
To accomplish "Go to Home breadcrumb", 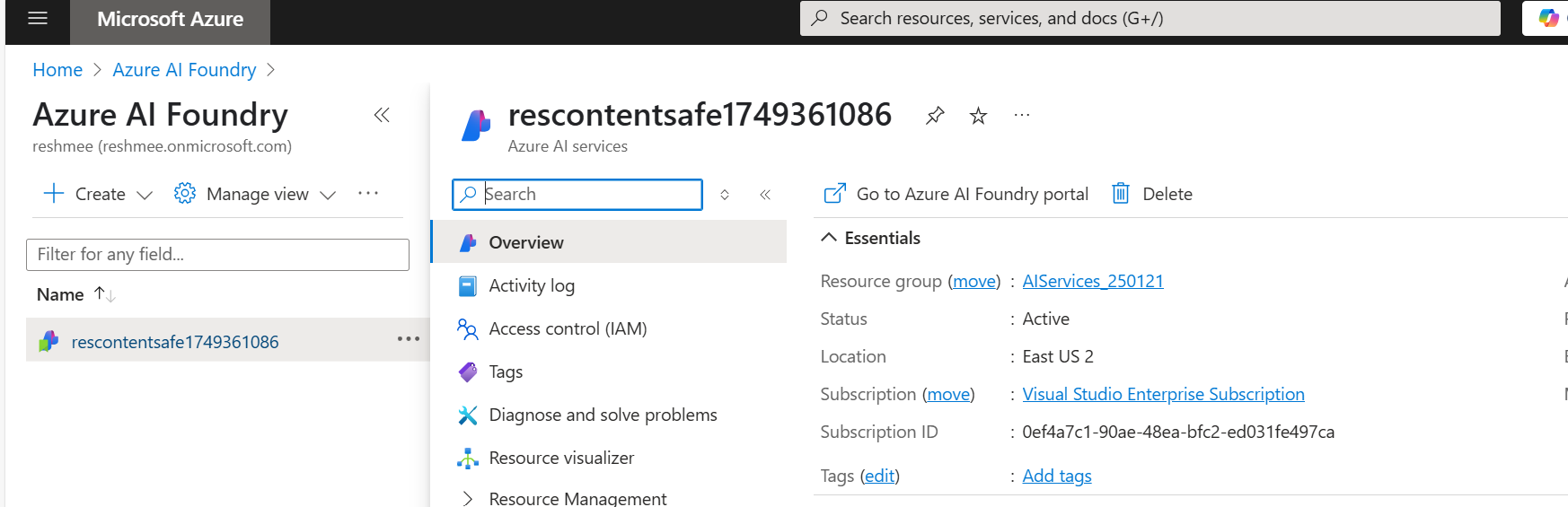I will [57, 70].
